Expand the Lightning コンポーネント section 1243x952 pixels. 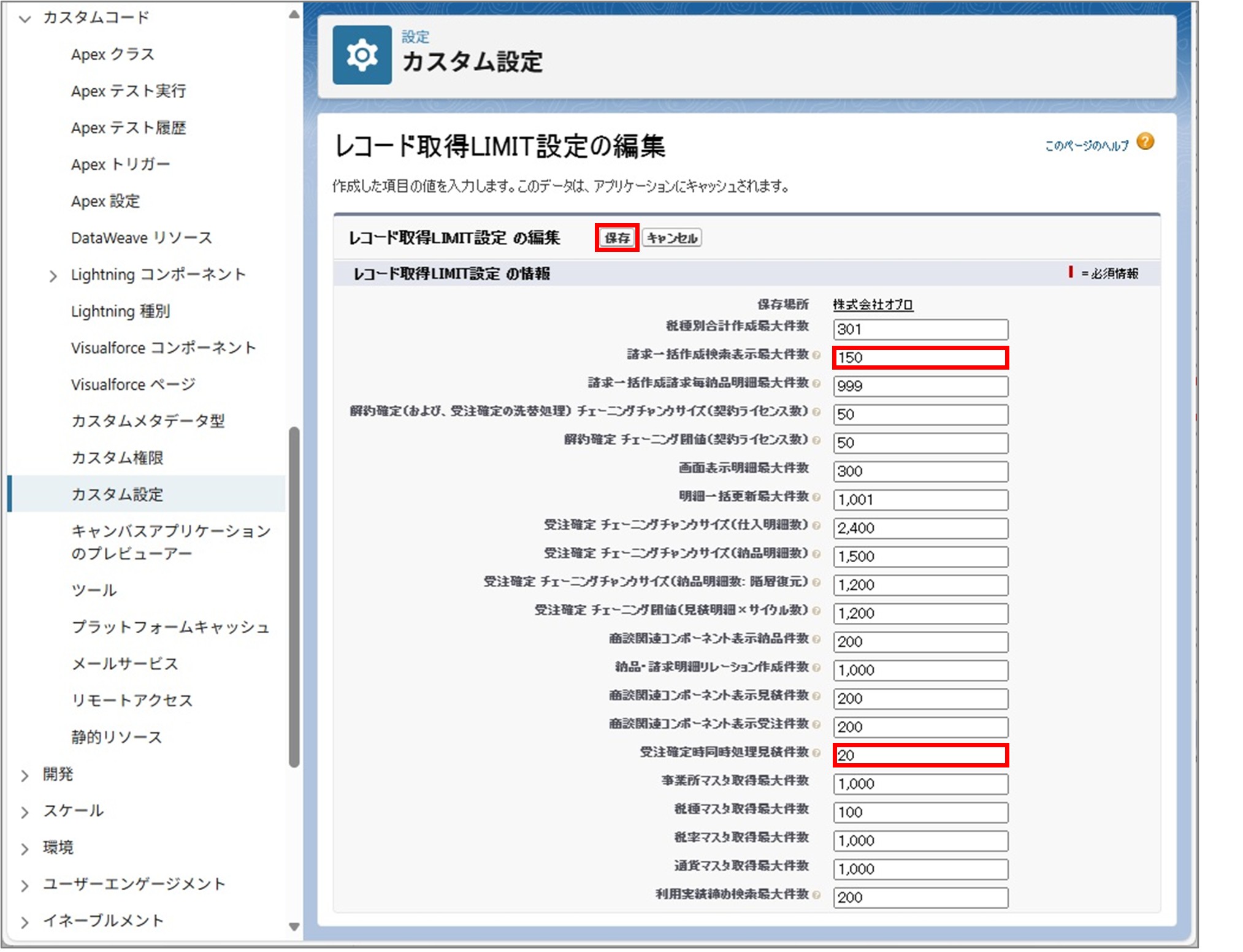(52, 275)
